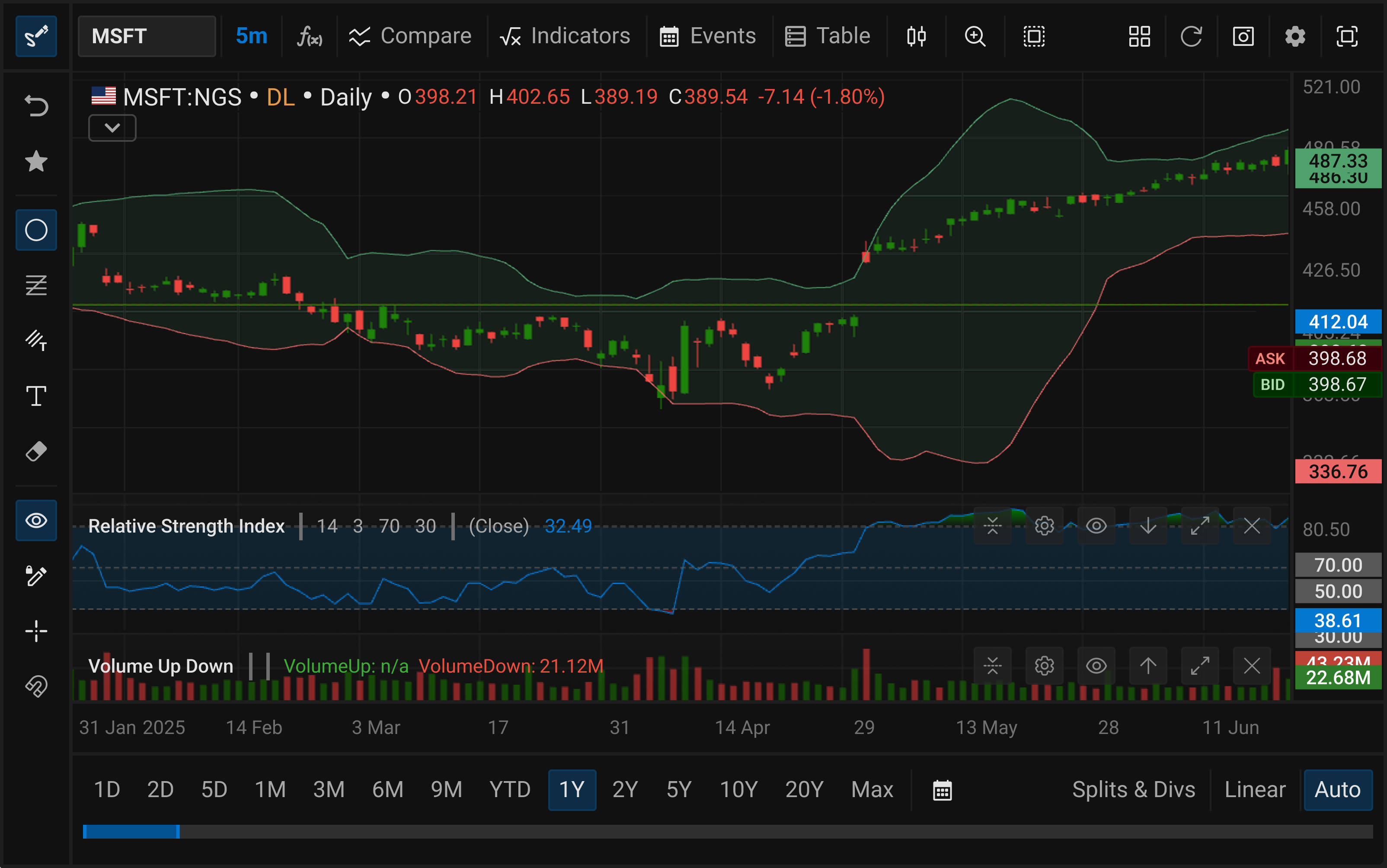The image size is (1387, 868).
Task: Click the blue timeline range slider
Action: [131, 831]
